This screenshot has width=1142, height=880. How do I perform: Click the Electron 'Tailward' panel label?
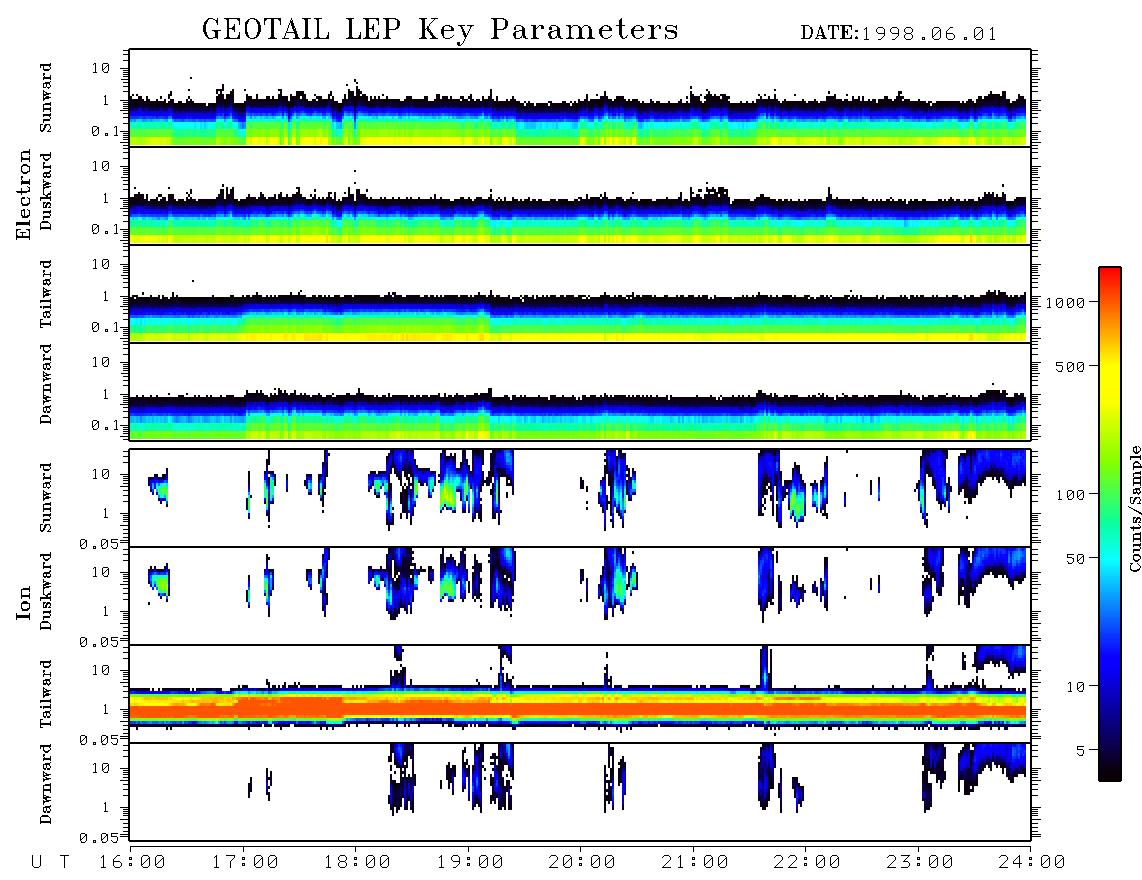coord(45,294)
